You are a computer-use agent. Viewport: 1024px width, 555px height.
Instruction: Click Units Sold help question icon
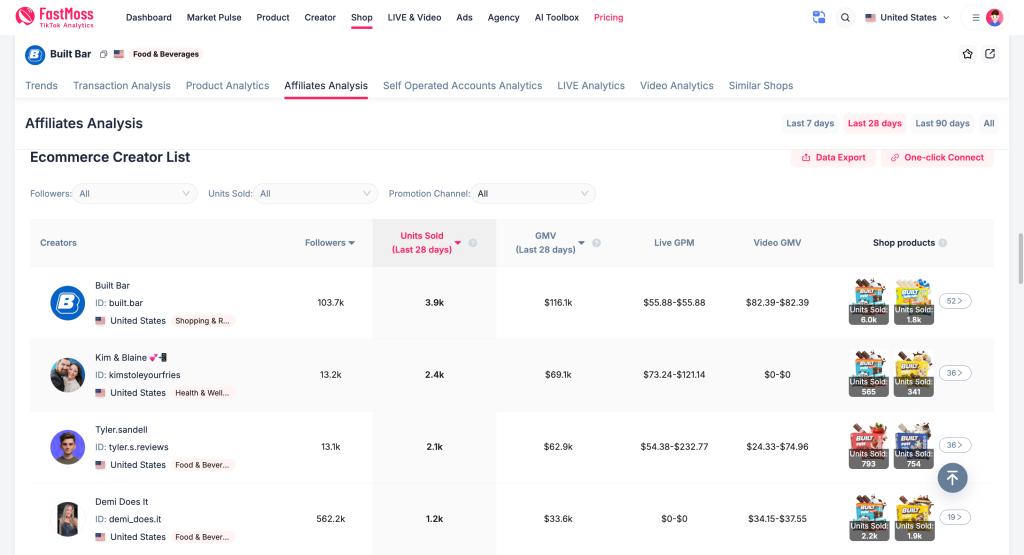tap(473, 243)
